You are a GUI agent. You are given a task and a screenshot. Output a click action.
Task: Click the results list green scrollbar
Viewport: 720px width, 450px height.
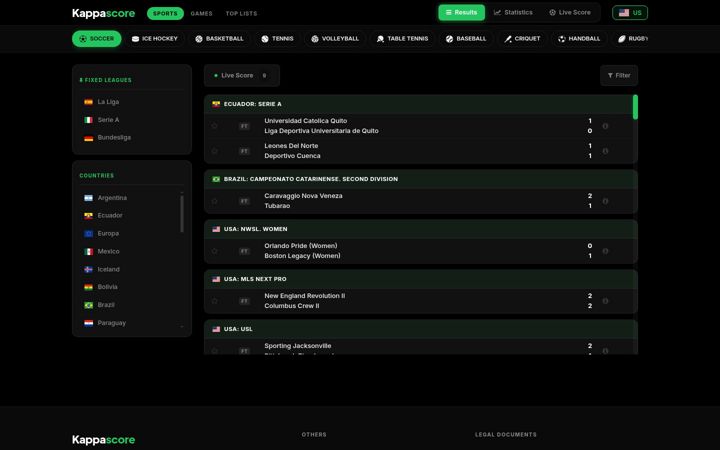(635, 107)
